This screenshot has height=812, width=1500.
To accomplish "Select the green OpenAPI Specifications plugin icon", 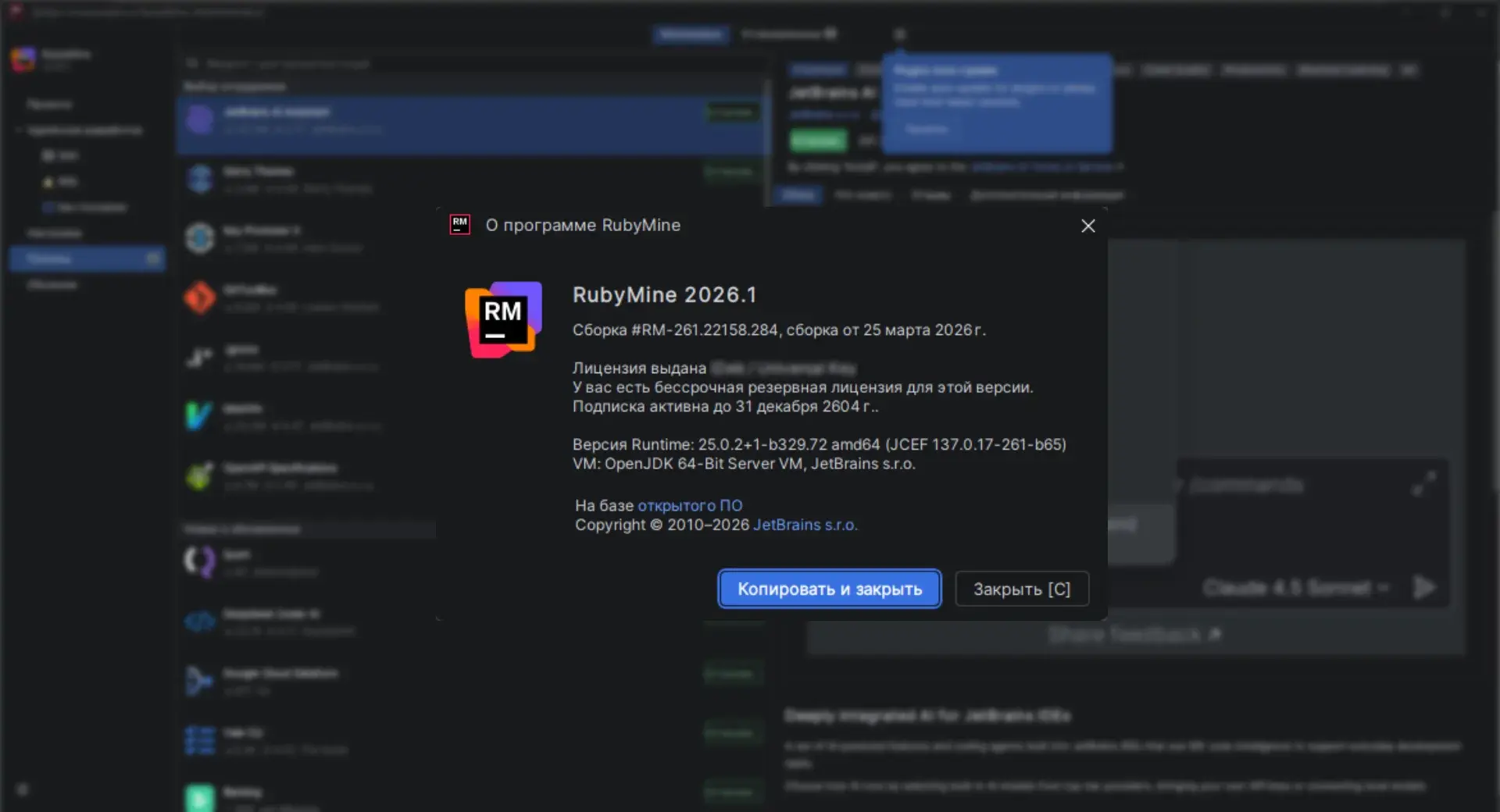I will pos(200,475).
